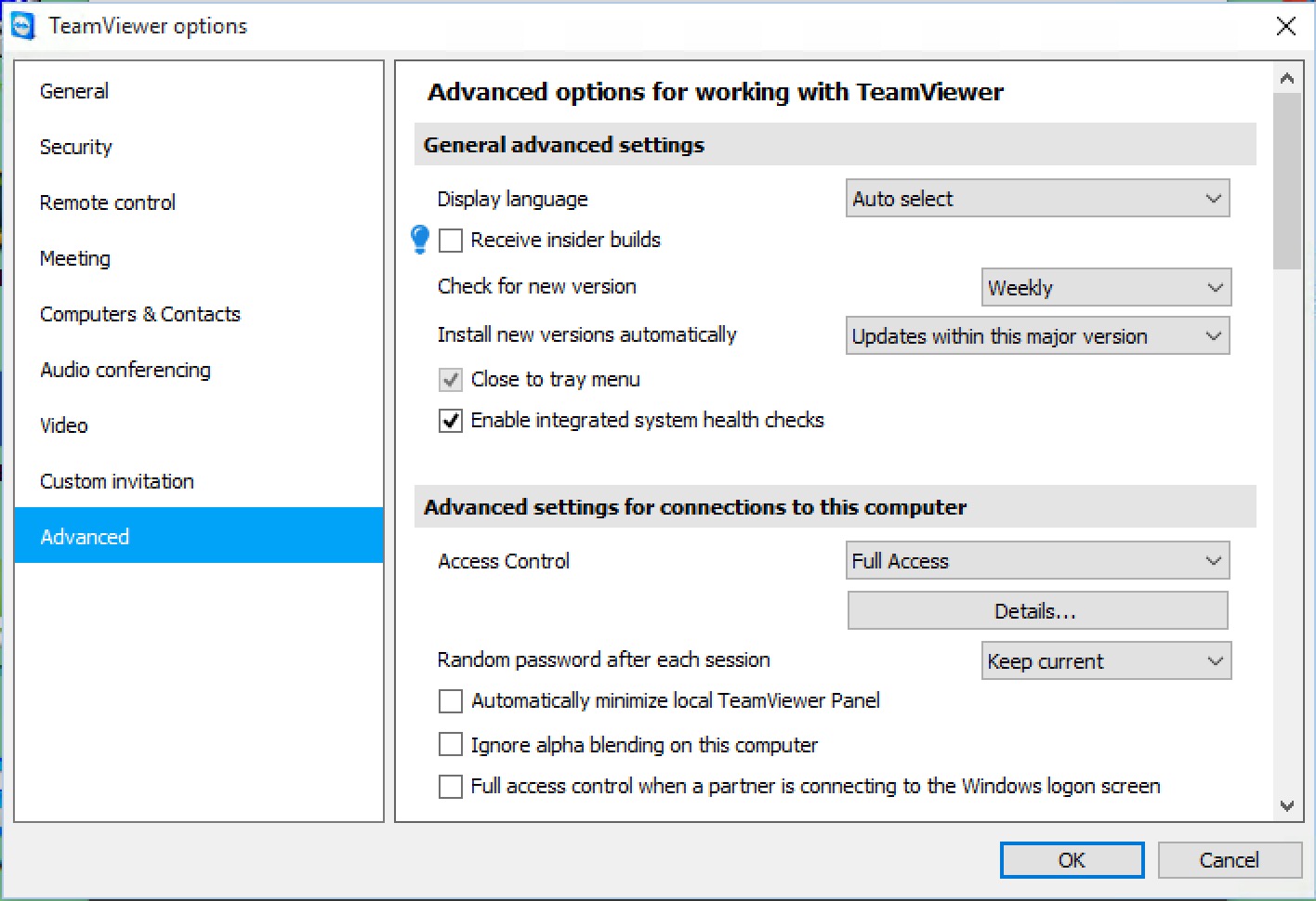Screen dimensions: 1316x901
Task: Click the scrollbar down arrow
Action: point(1287,806)
